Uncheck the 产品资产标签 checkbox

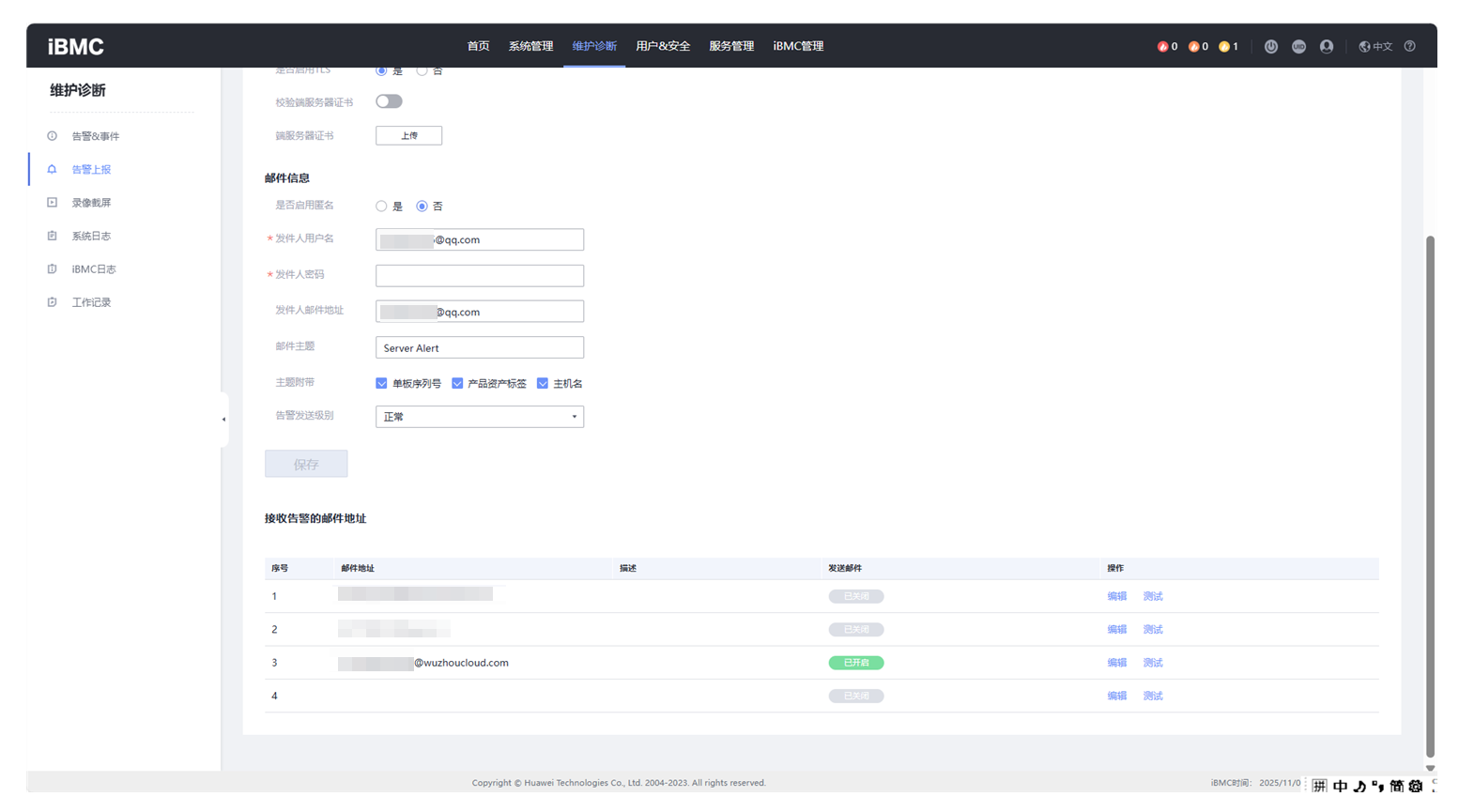coord(457,383)
